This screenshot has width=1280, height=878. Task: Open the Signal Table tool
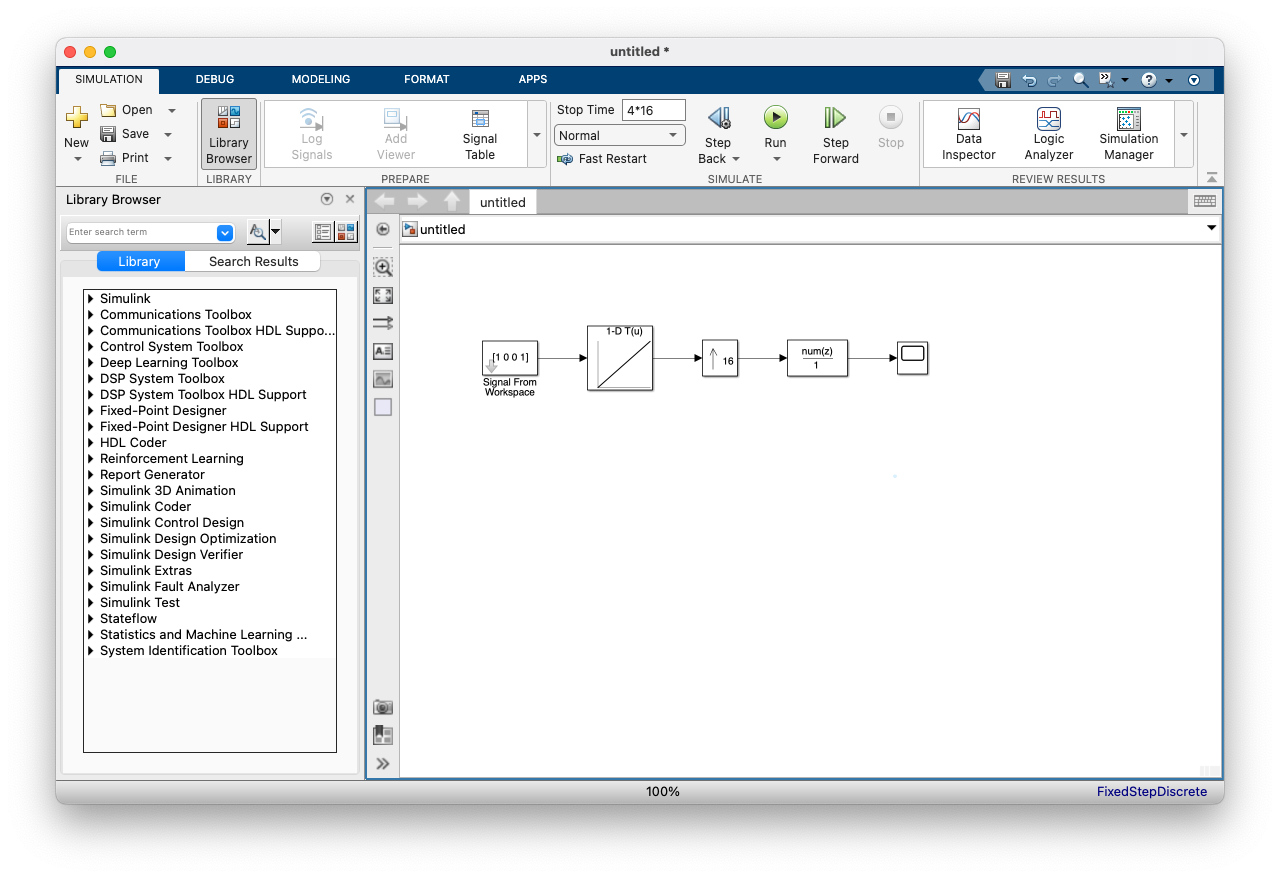point(480,134)
